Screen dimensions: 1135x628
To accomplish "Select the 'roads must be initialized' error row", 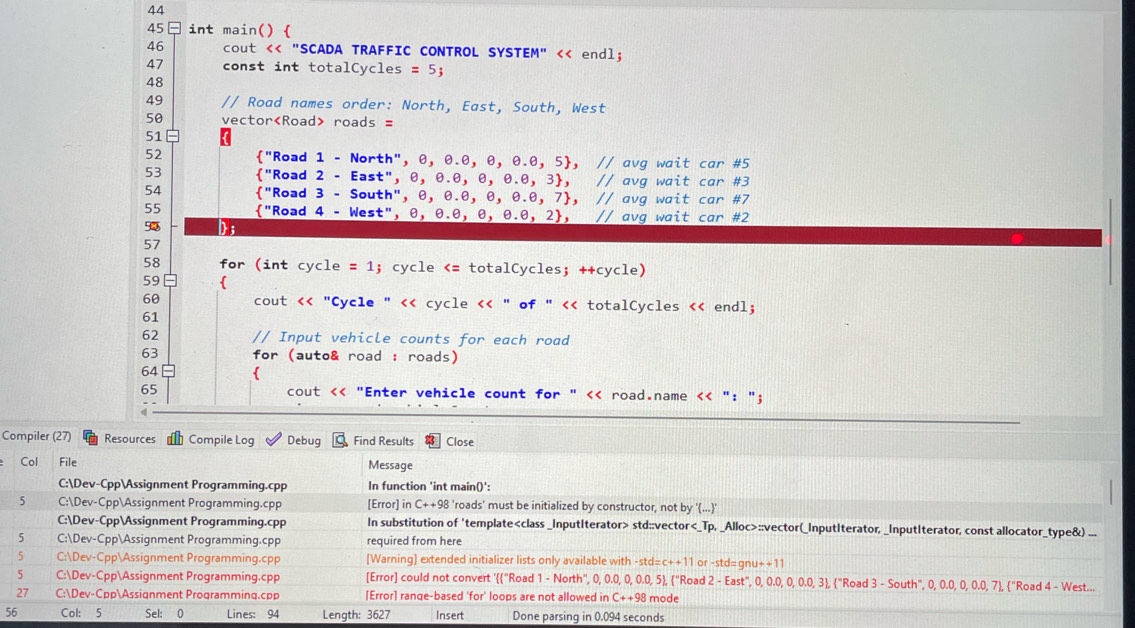I will coord(550,504).
